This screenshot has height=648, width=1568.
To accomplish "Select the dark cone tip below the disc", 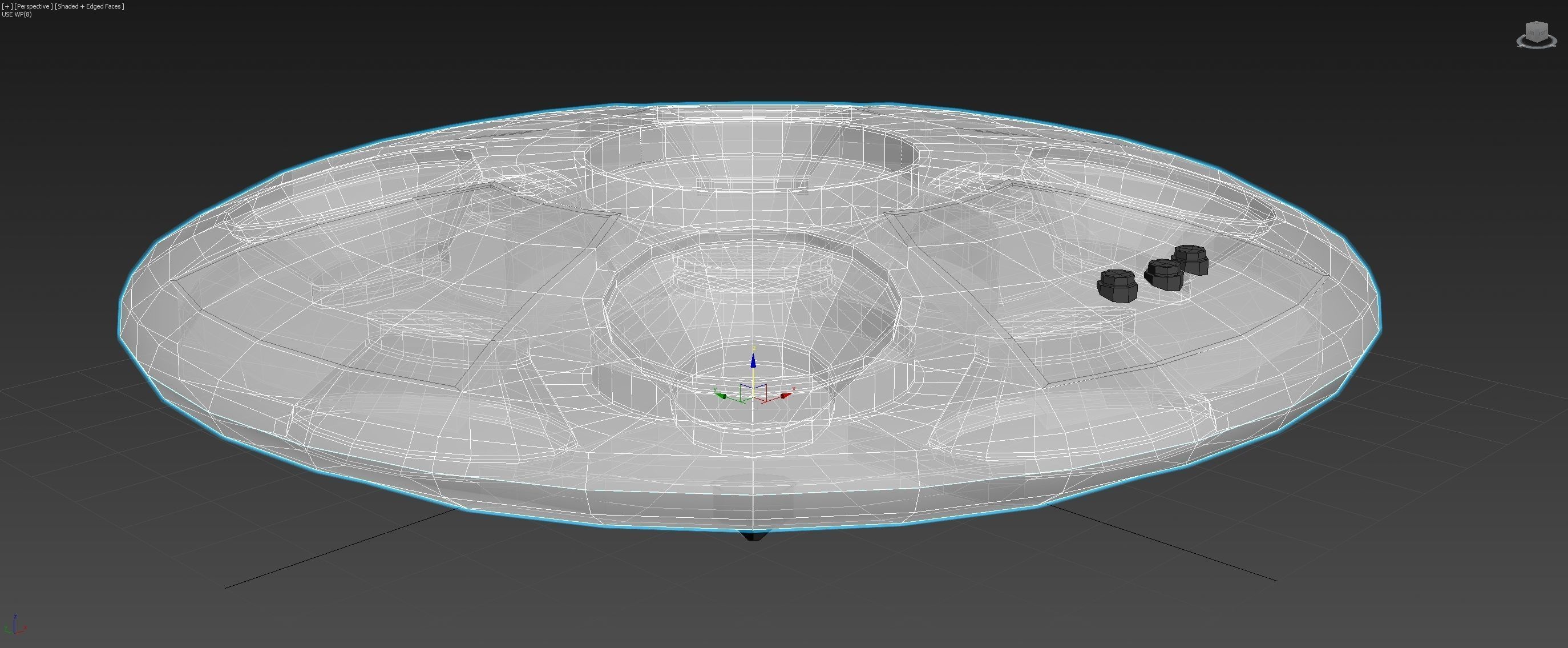I will (x=754, y=536).
